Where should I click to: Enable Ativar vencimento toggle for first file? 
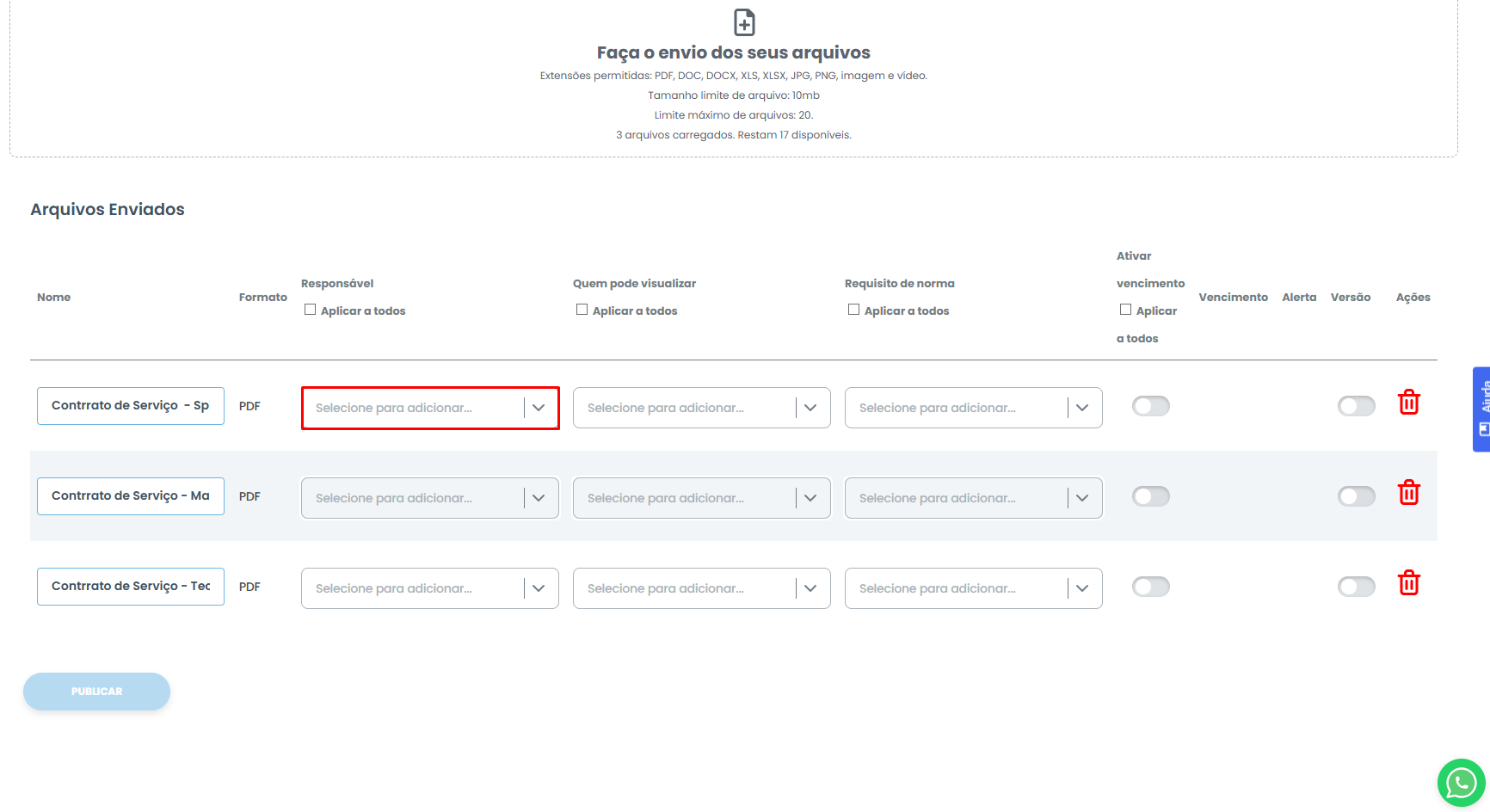pyautogui.click(x=1150, y=406)
